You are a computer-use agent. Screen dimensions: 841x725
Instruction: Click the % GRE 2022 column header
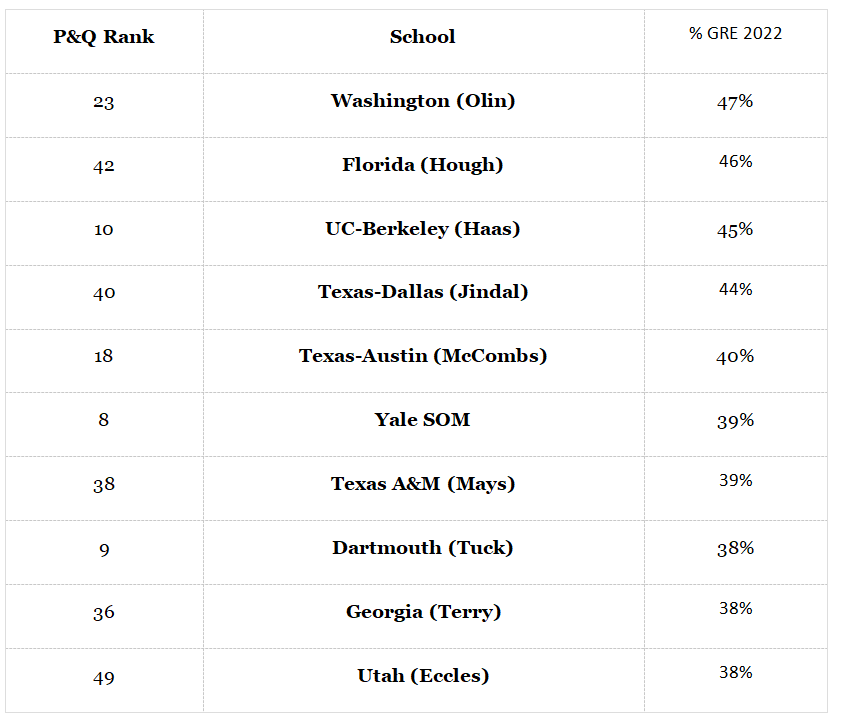[735, 33]
